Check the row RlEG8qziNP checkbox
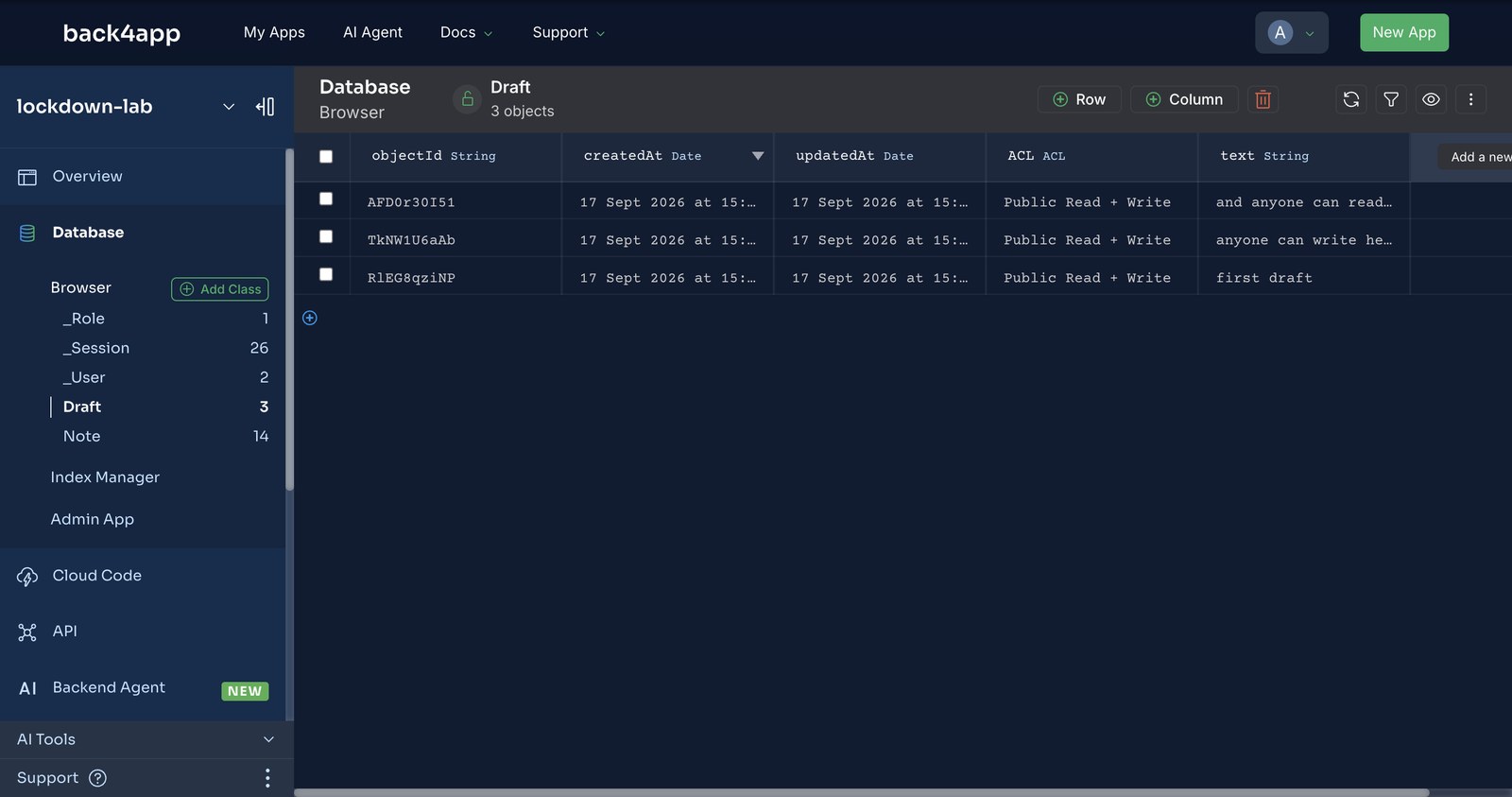Screen dimensions: 1512x797 click(x=326, y=274)
